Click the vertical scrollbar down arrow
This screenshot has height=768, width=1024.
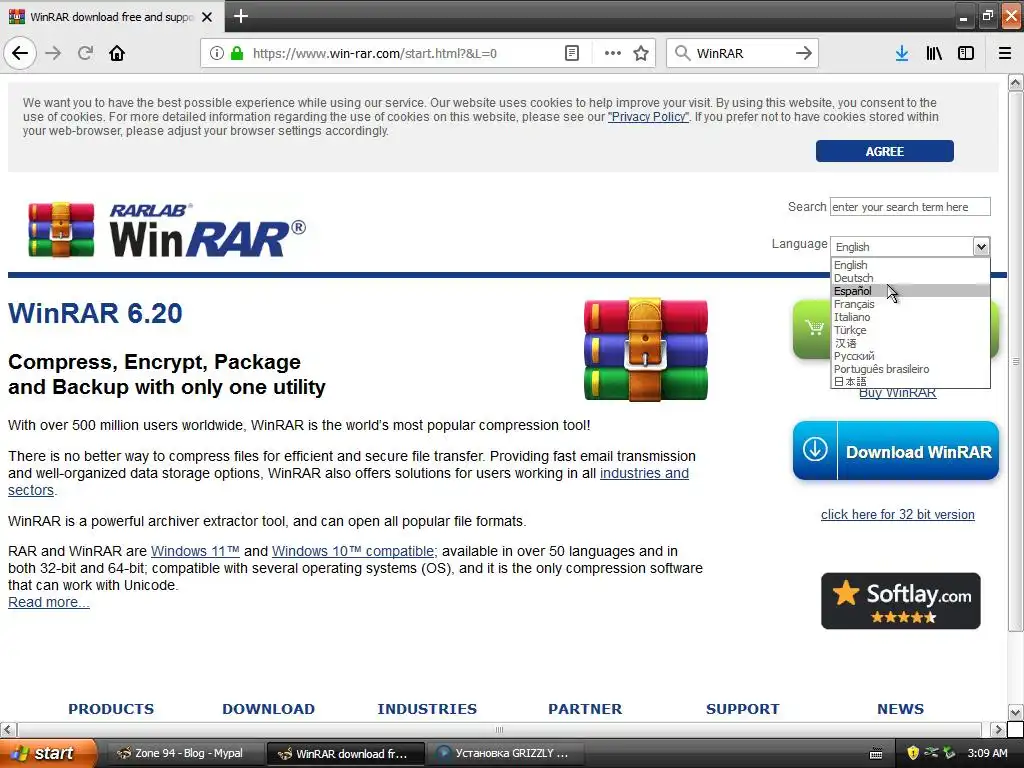click(1015, 712)
